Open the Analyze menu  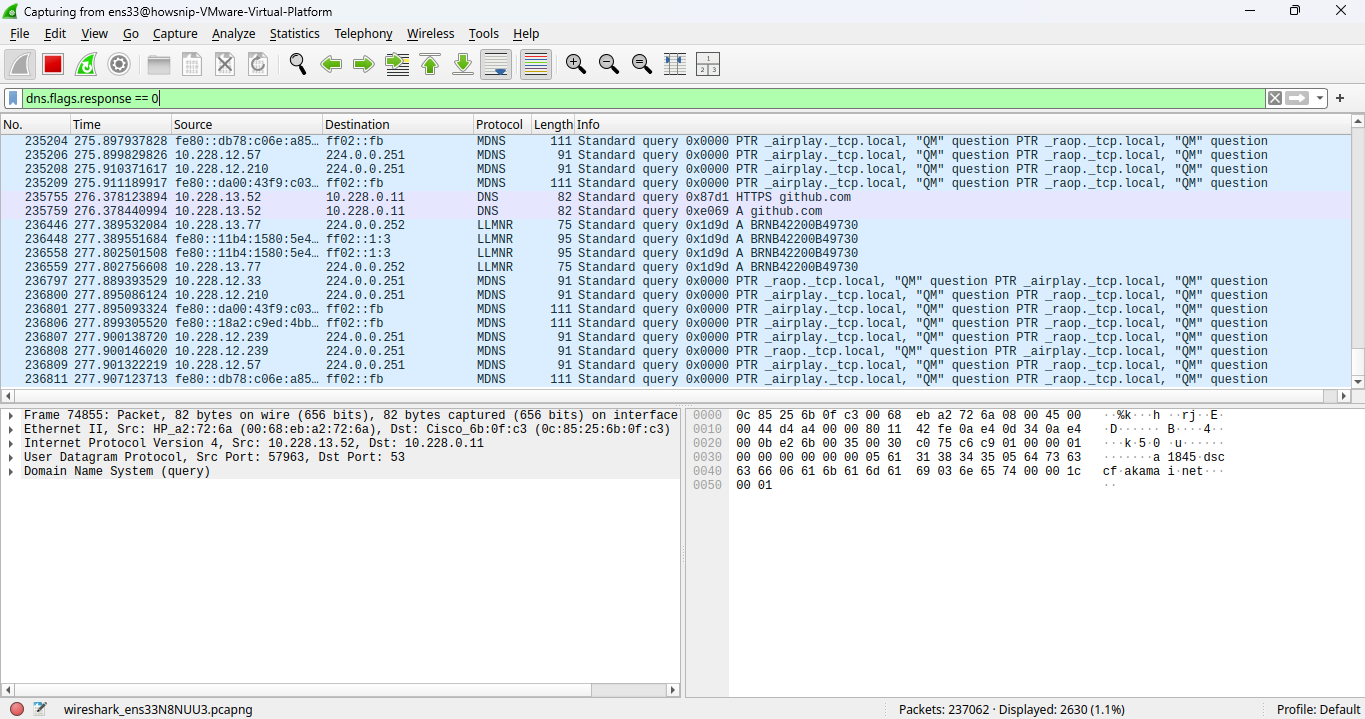pos(234,34)
